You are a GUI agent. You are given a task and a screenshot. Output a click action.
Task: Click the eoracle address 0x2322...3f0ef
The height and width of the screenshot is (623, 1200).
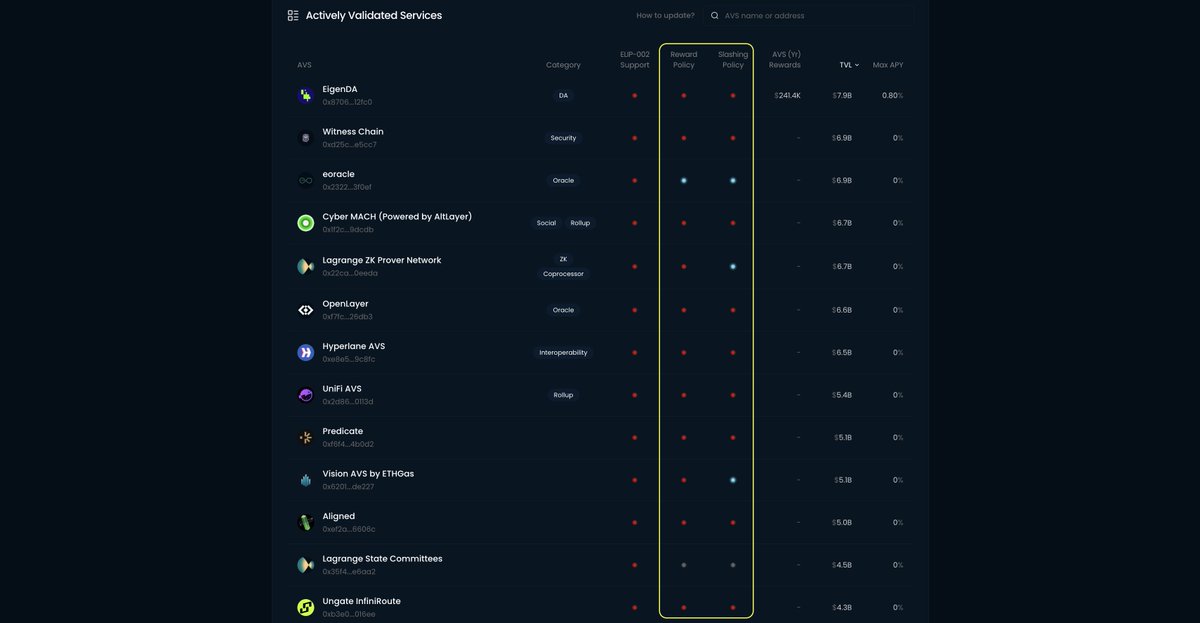pyautogui.click(x=348, y=187)
